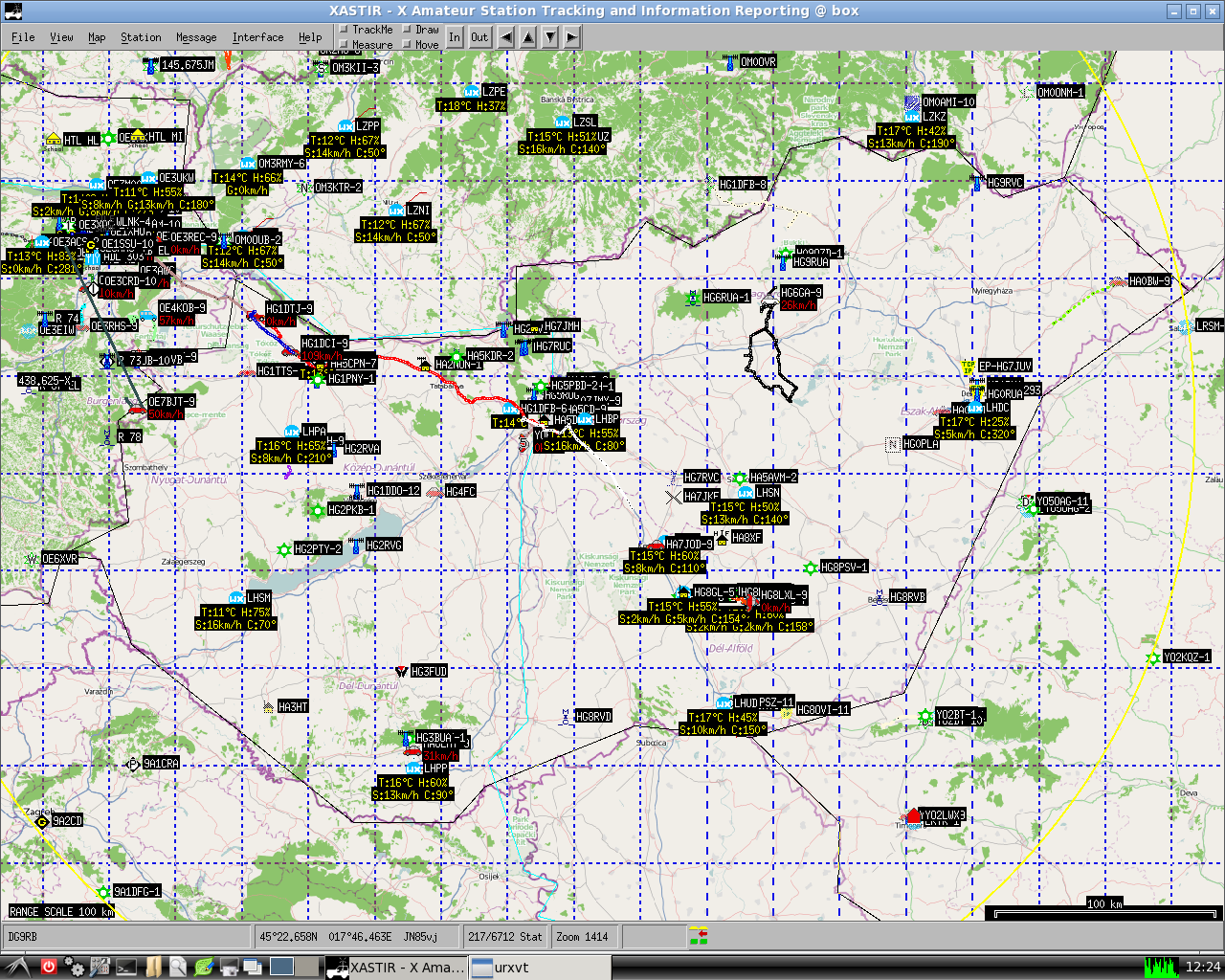
Task: Click the 217/6712 Stat status field
Action: pyautogui.click(x=505, y=937)
